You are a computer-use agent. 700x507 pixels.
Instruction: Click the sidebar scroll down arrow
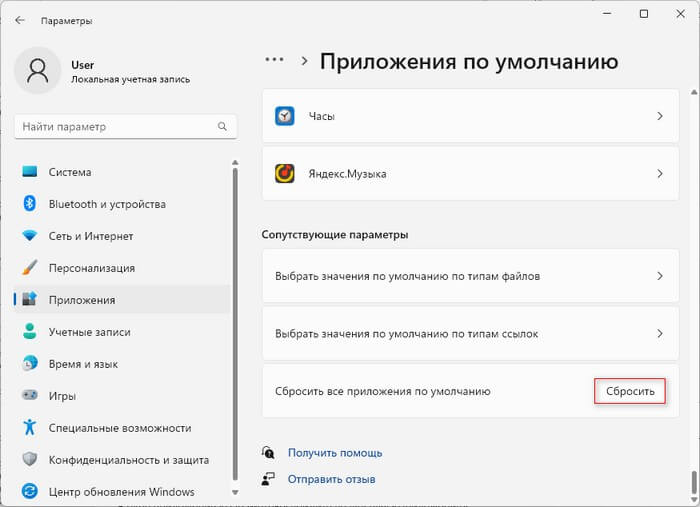click(x=235, y=492)
